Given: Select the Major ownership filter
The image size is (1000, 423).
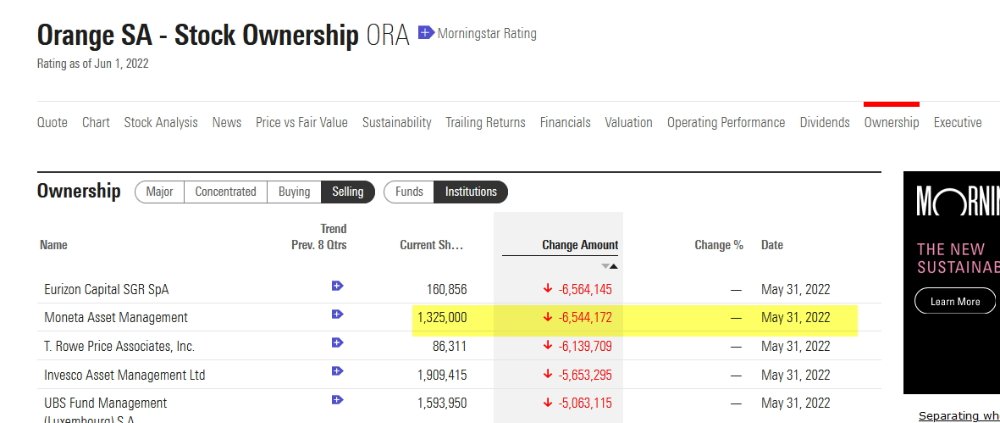Looking at the screenshot, I should tap(159, 192).
